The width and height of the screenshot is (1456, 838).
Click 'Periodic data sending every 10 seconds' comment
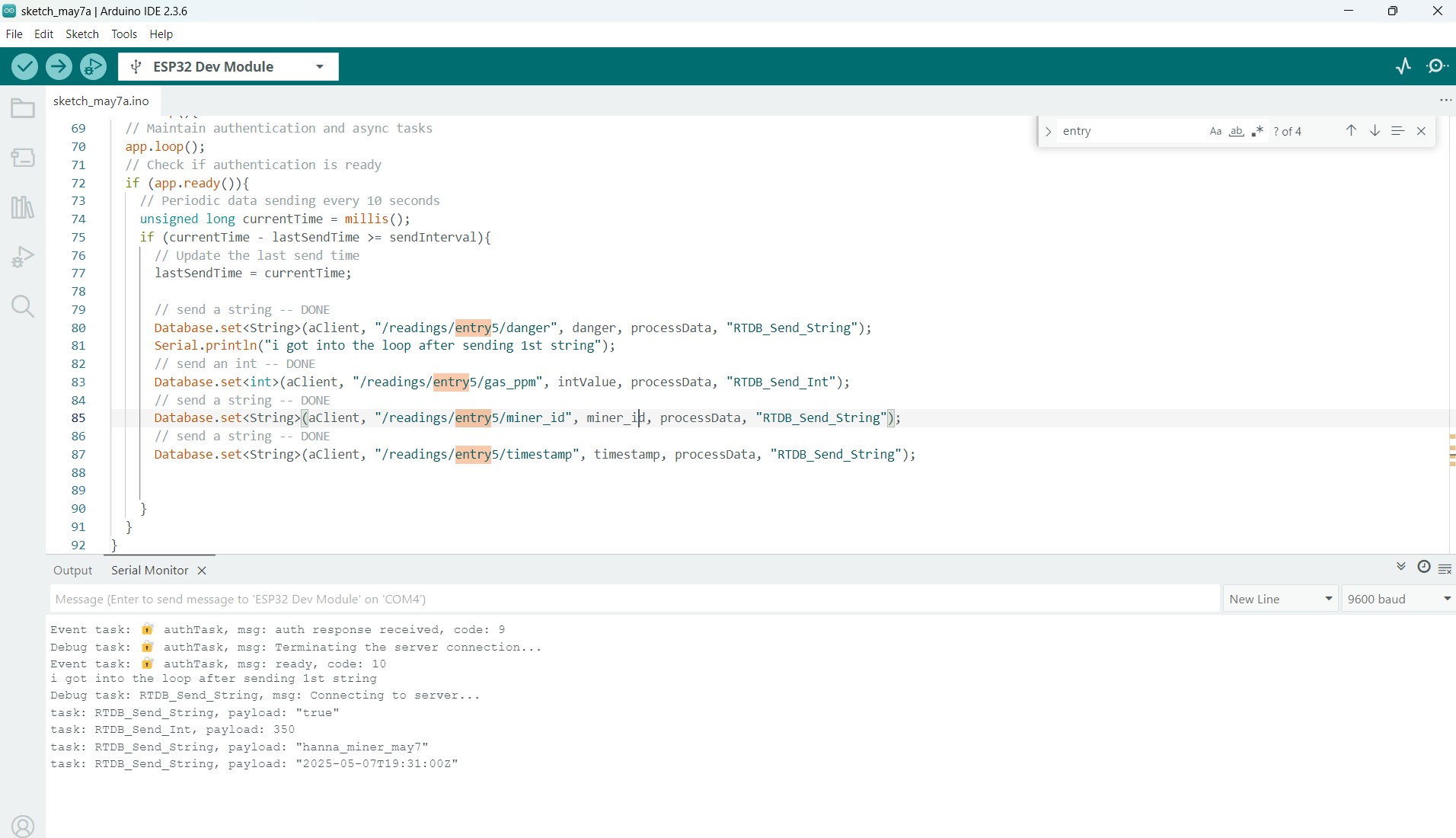point(289,201)
